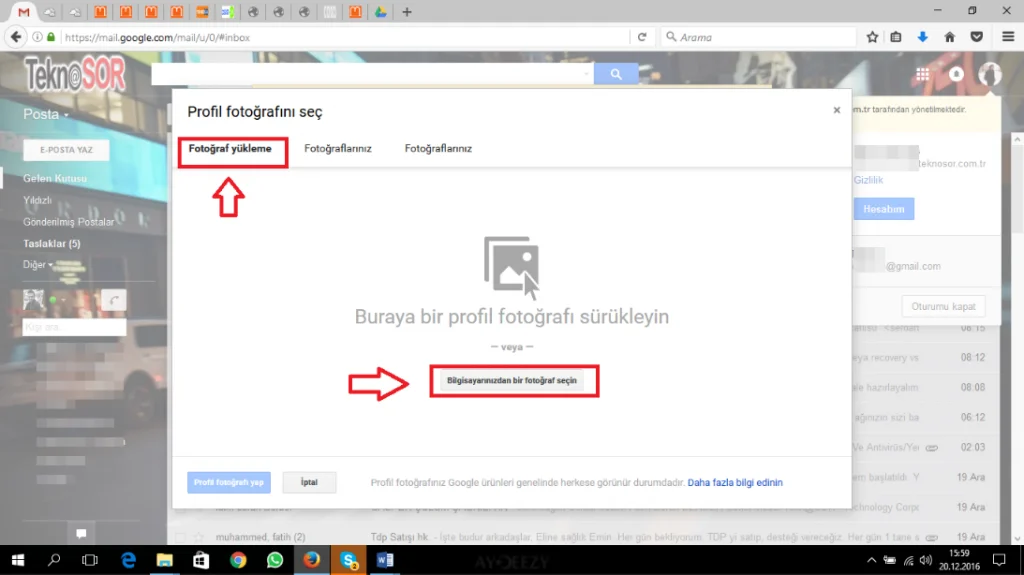Click Bilgisayarınızdan bir fotoğraf seçin button
Image resolution: width=1024 pixels, height=575 pixels.
pos(511,381)
